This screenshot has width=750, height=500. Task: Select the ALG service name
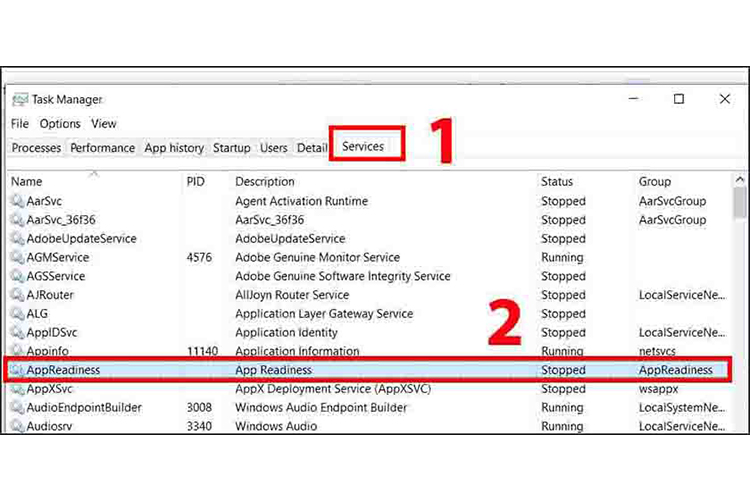pos(37,313)
